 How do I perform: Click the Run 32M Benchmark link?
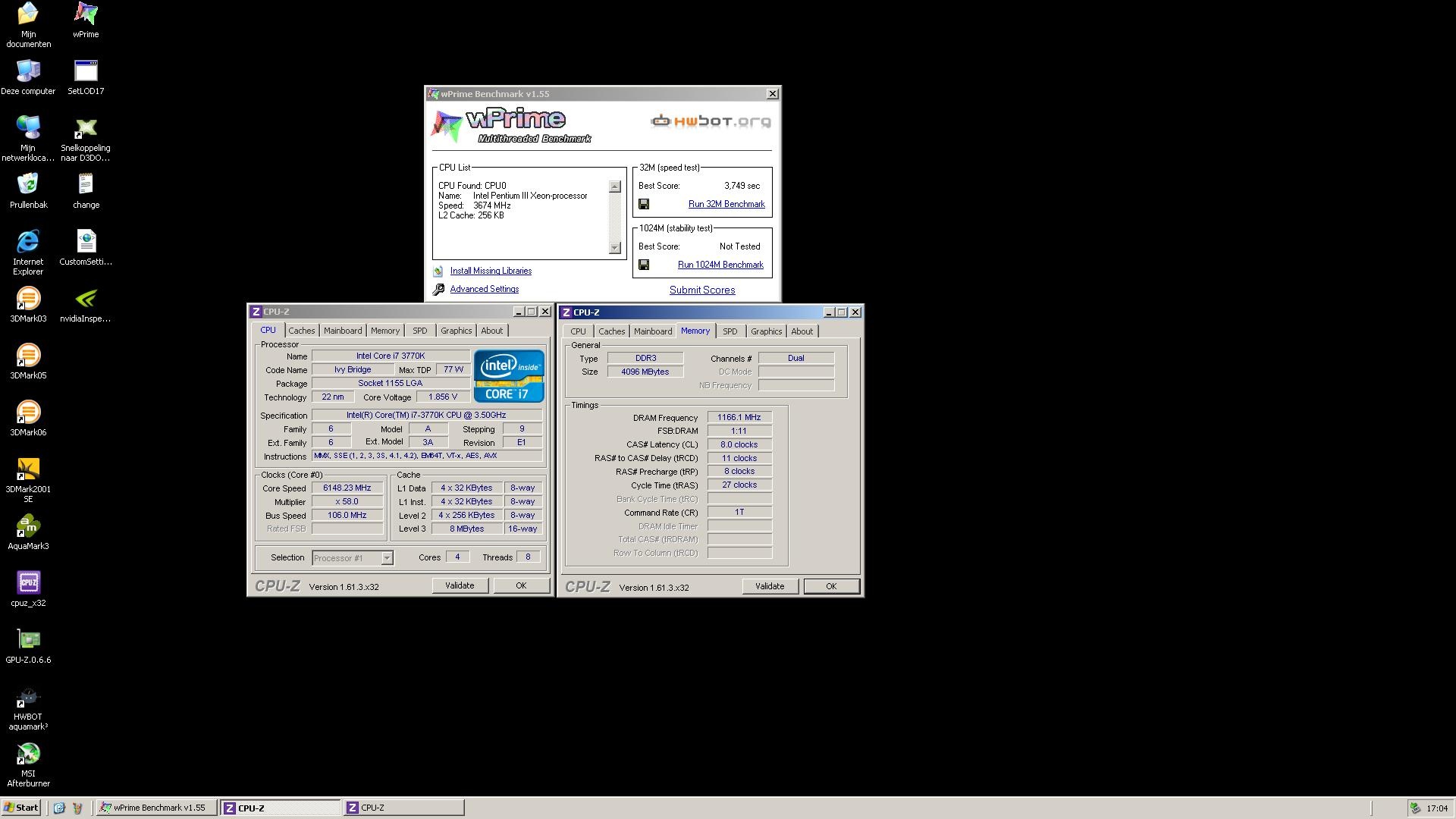coord(726,204)
